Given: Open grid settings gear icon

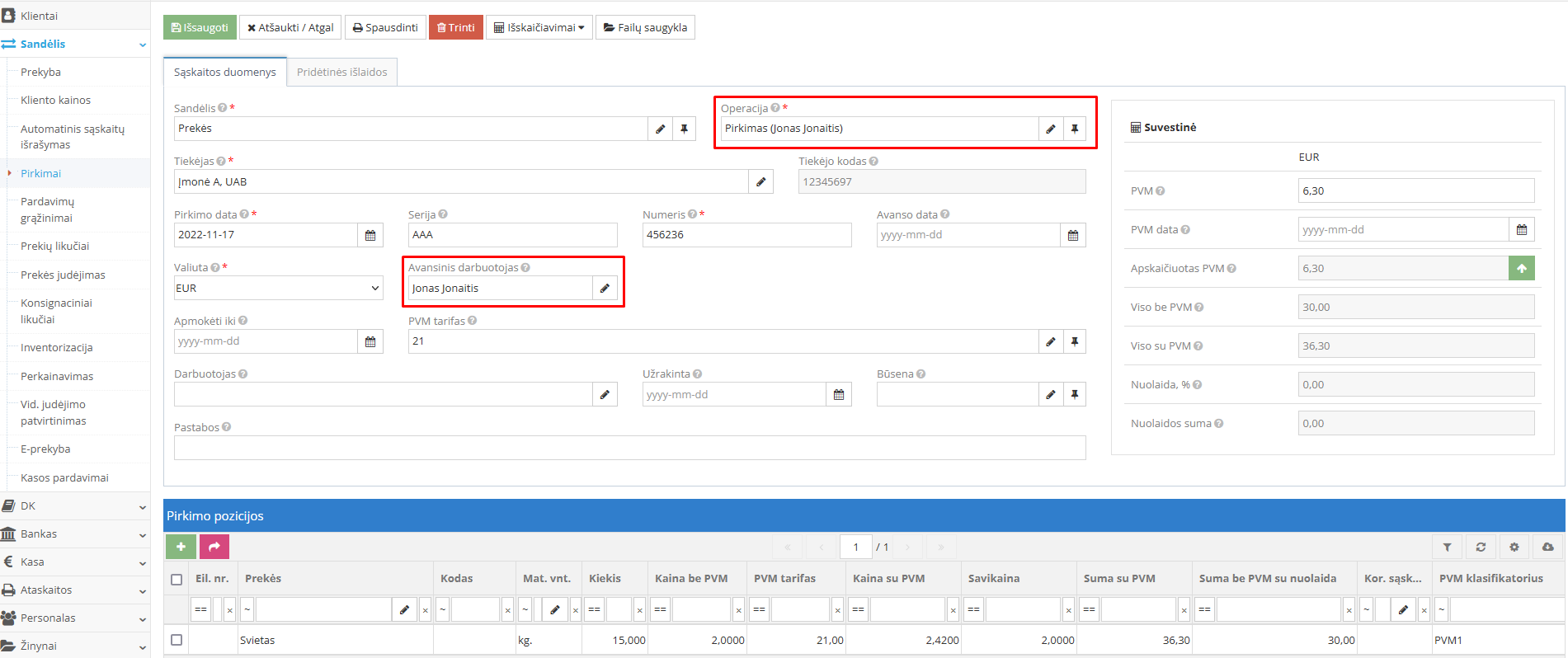Looking at the screenshot, I should click(1514, 547).
